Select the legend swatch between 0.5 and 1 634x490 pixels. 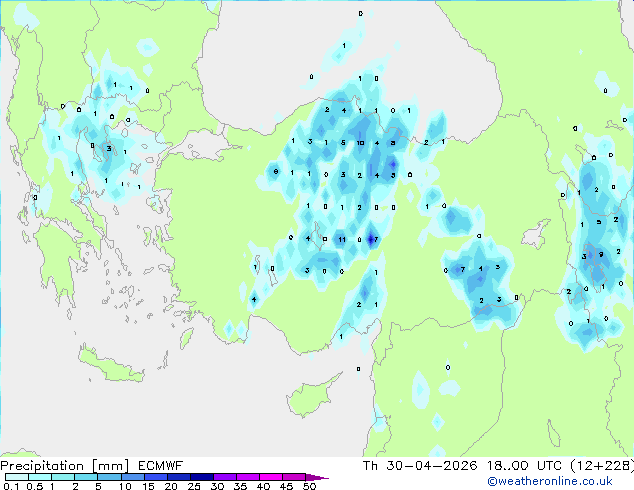(40, 477)
